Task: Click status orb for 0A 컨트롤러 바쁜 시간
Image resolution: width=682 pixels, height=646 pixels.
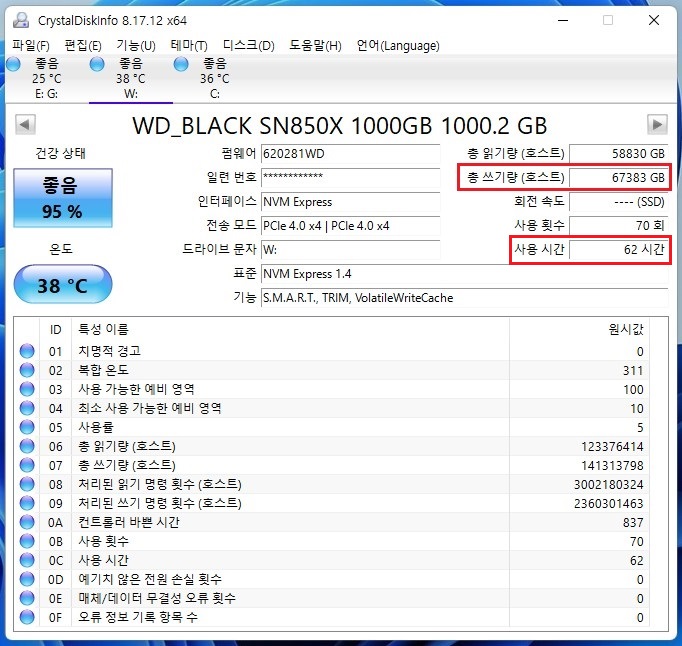Action: pos(27,522)
